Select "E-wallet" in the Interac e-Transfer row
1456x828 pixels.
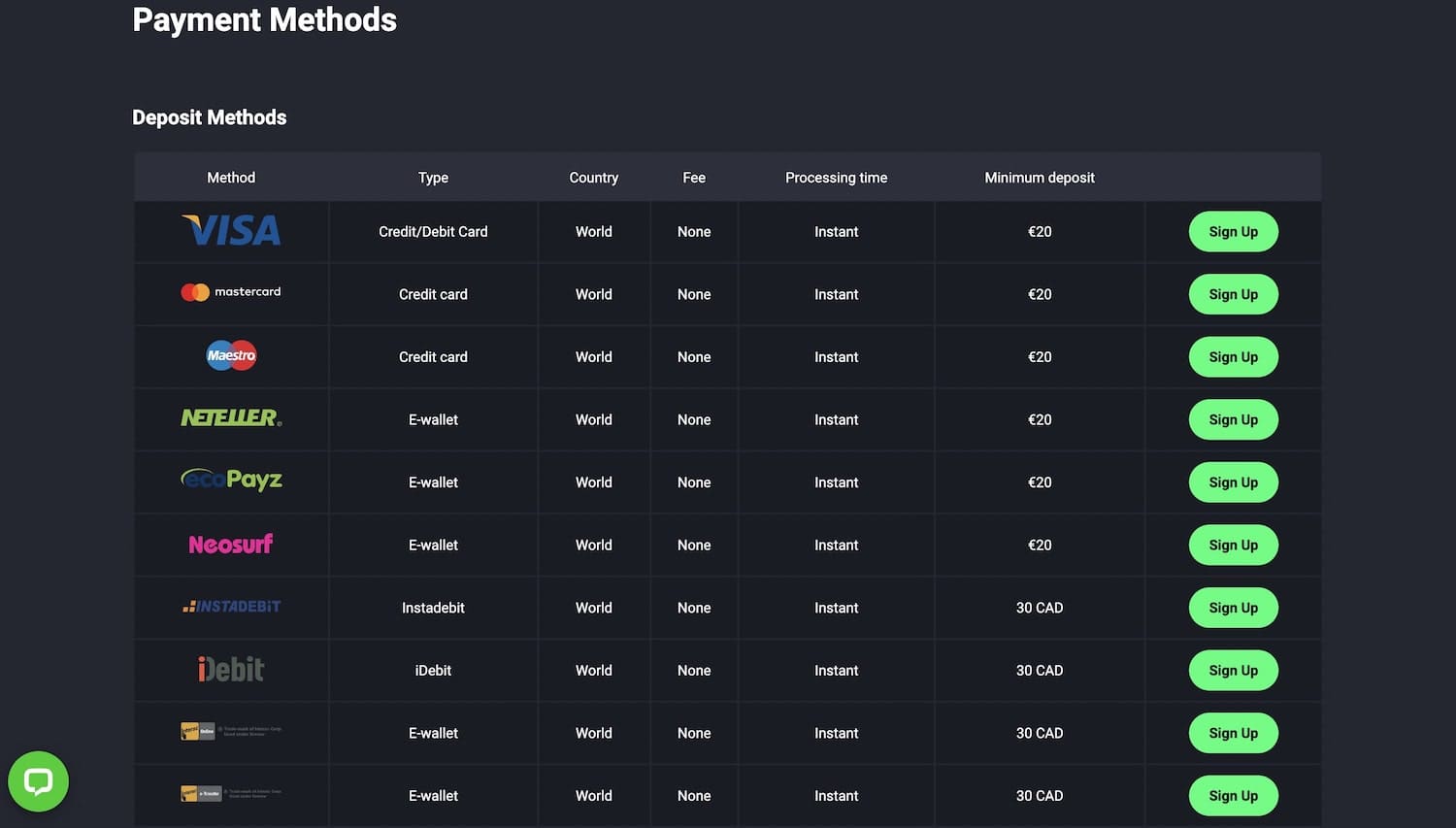(433, 796)
